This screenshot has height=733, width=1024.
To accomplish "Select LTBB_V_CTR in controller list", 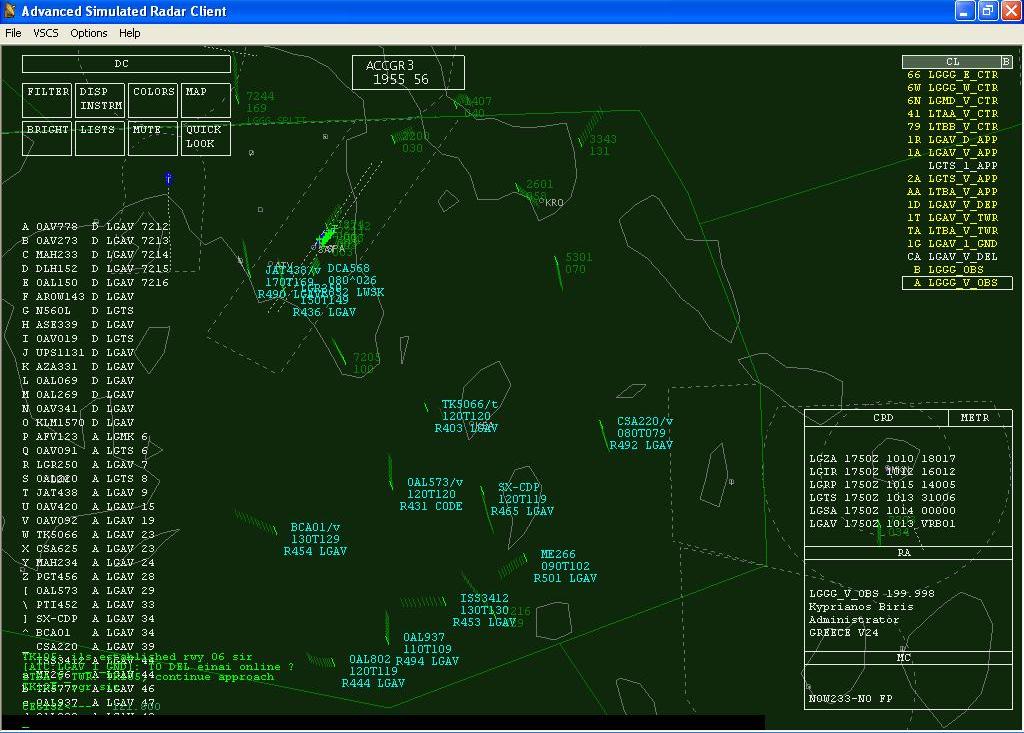I will (953, 127).
